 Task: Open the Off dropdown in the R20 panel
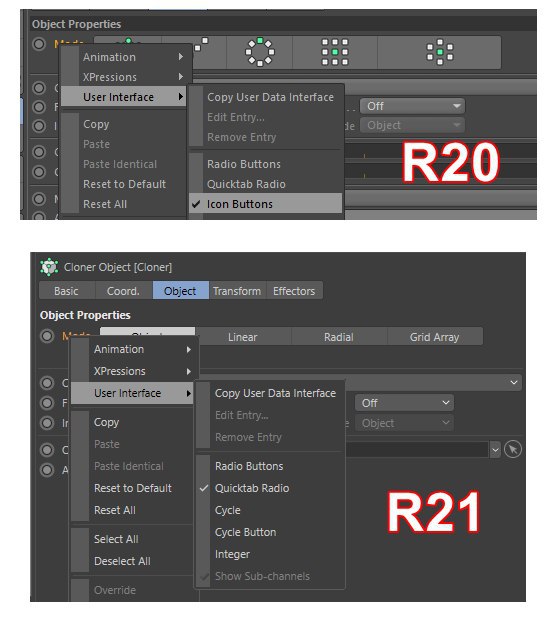(412, 106)
